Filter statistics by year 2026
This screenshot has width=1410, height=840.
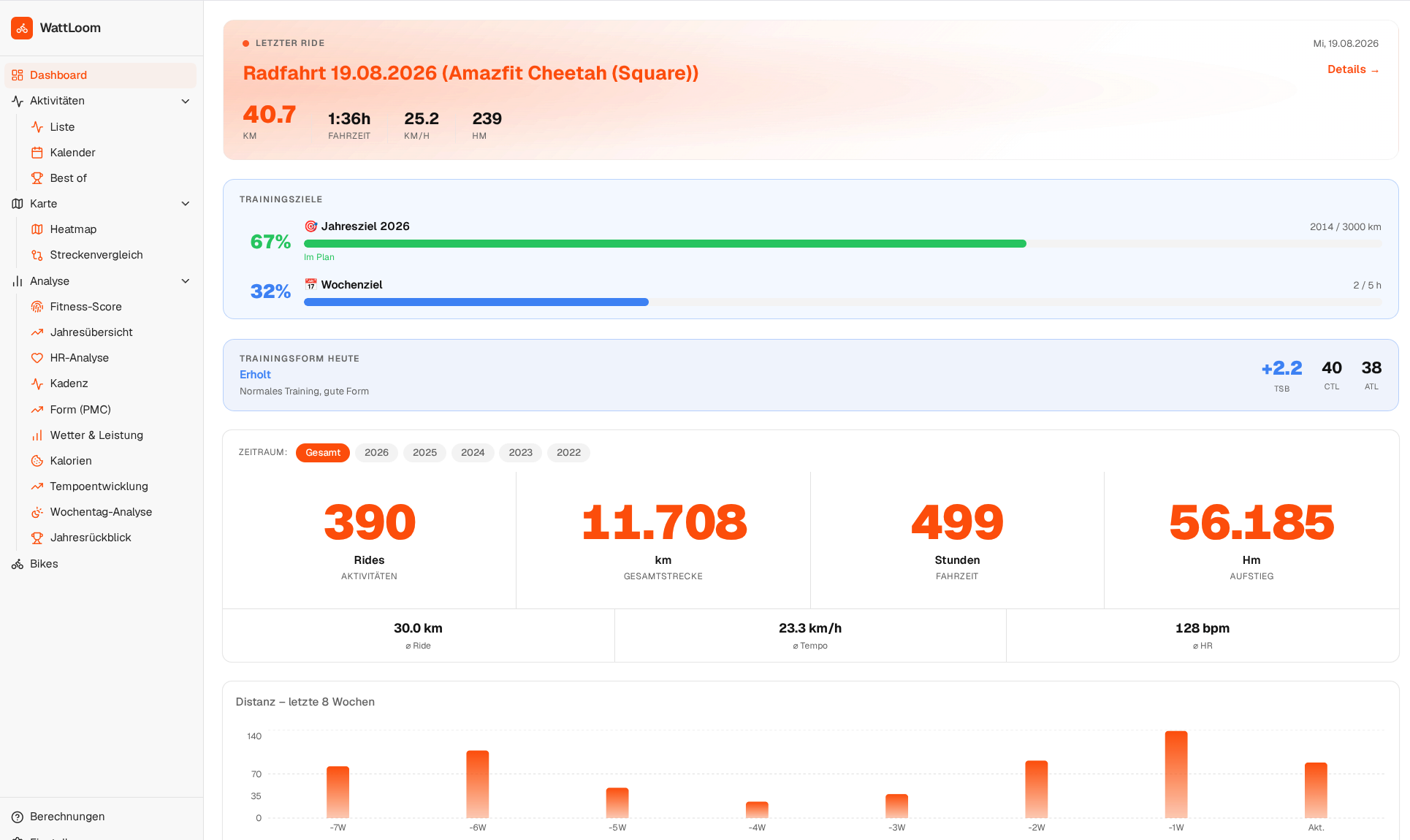click(x=376, y=453)
